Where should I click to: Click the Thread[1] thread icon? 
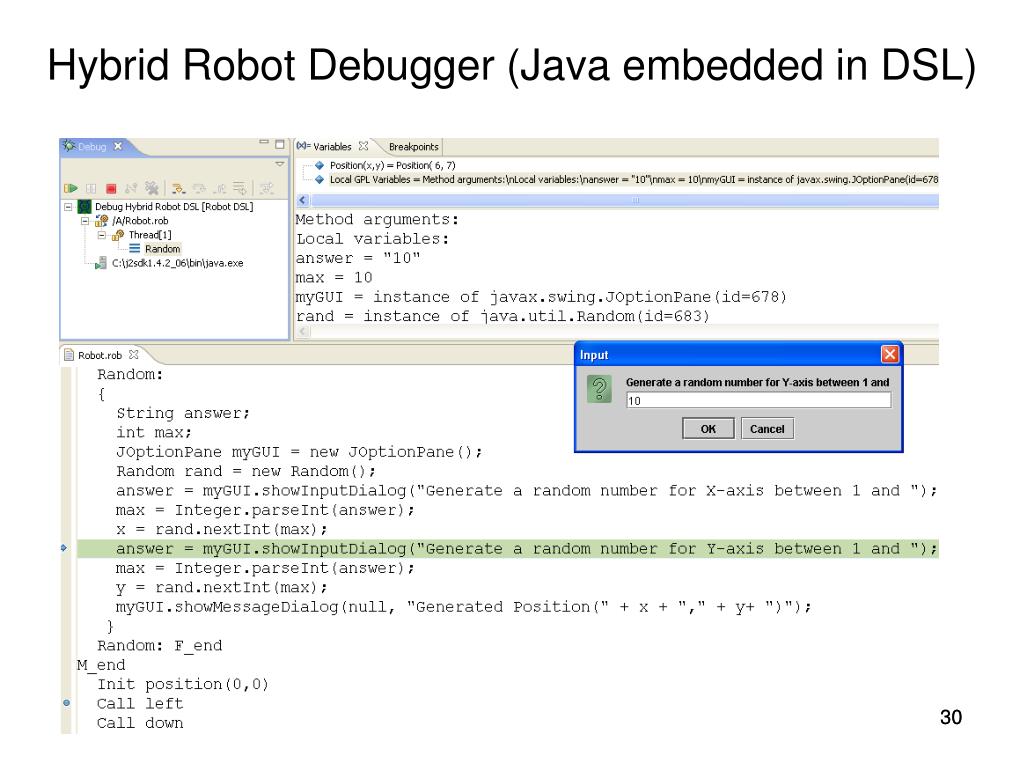[x=118, y=235]
